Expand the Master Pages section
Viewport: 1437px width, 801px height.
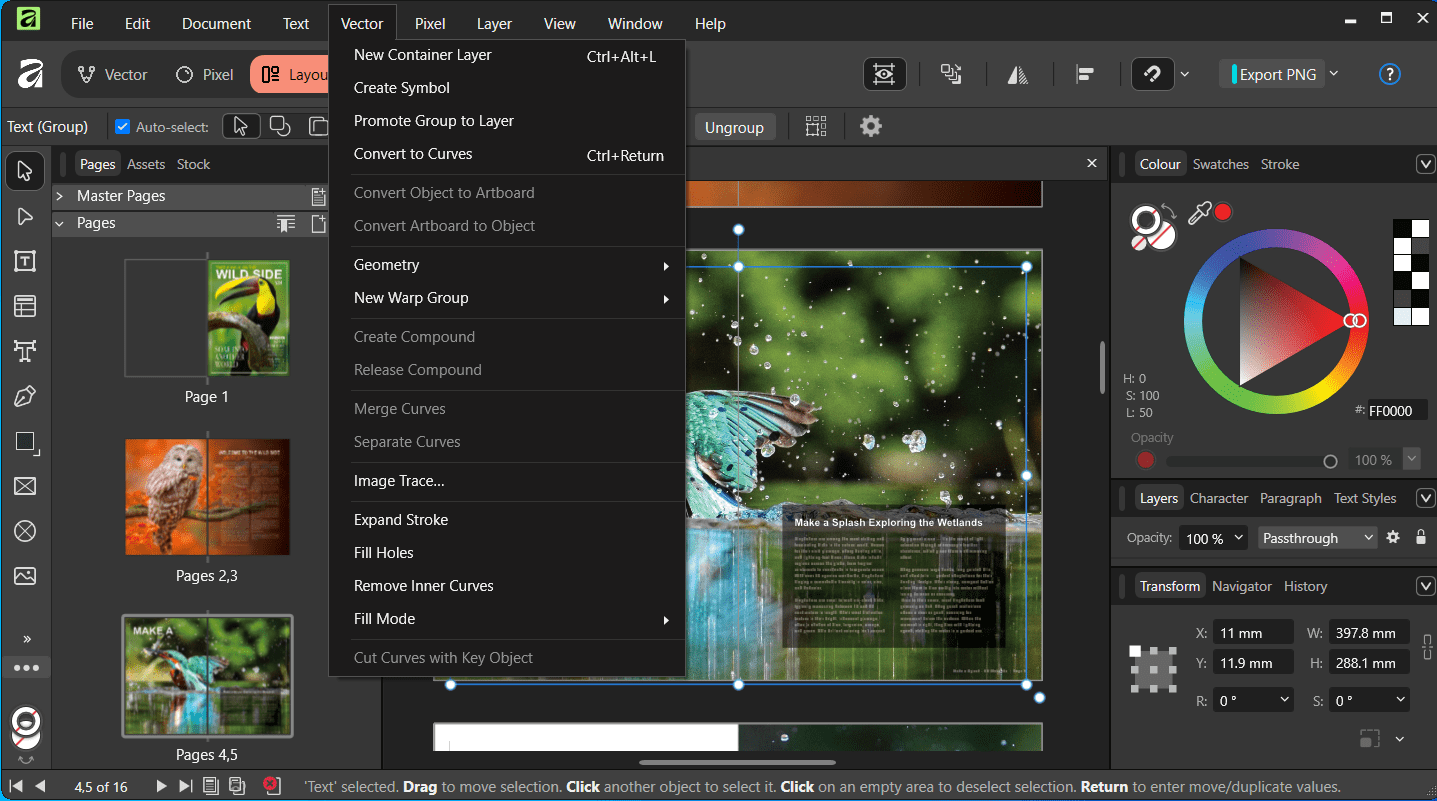[60, 196]
